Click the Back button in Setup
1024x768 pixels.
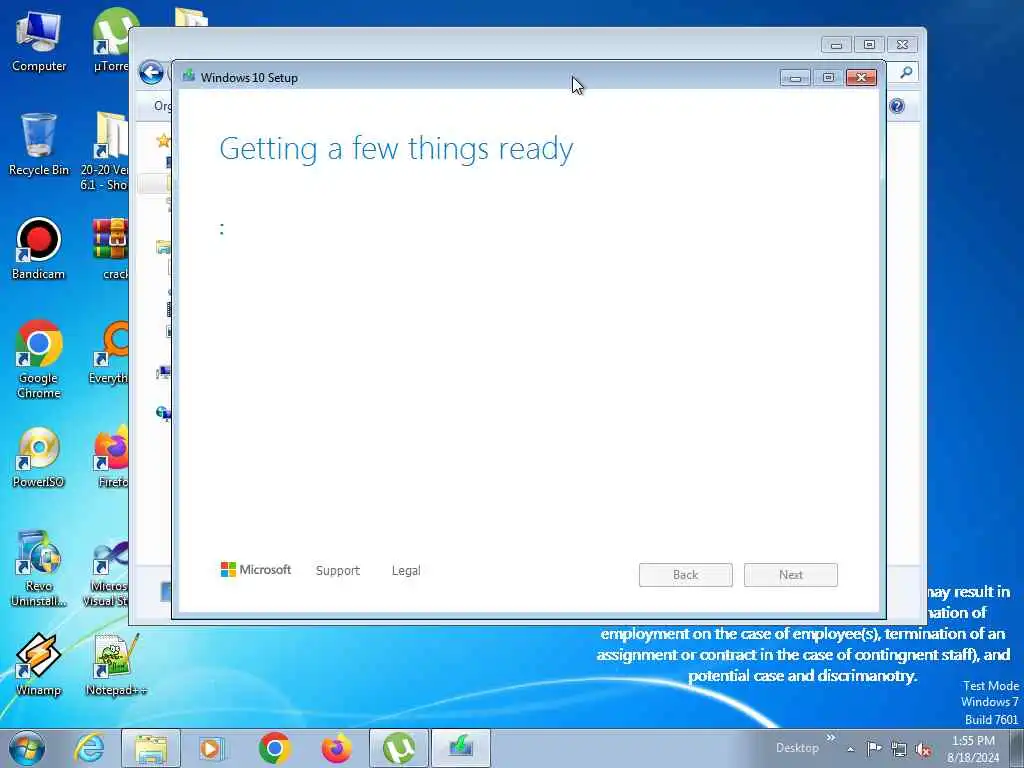point(685,575)
